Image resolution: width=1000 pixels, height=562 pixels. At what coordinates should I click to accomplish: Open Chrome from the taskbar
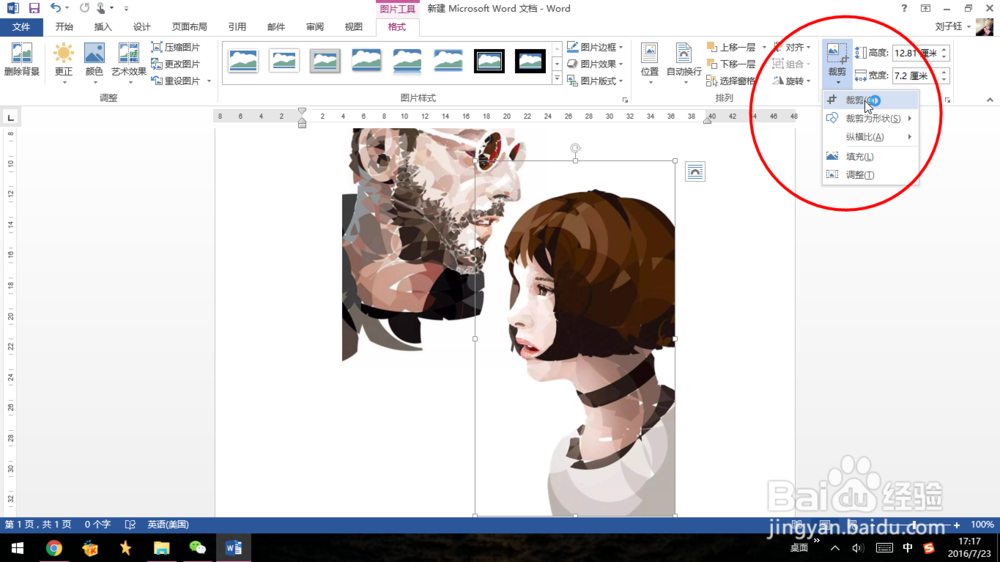pos(54,548)
